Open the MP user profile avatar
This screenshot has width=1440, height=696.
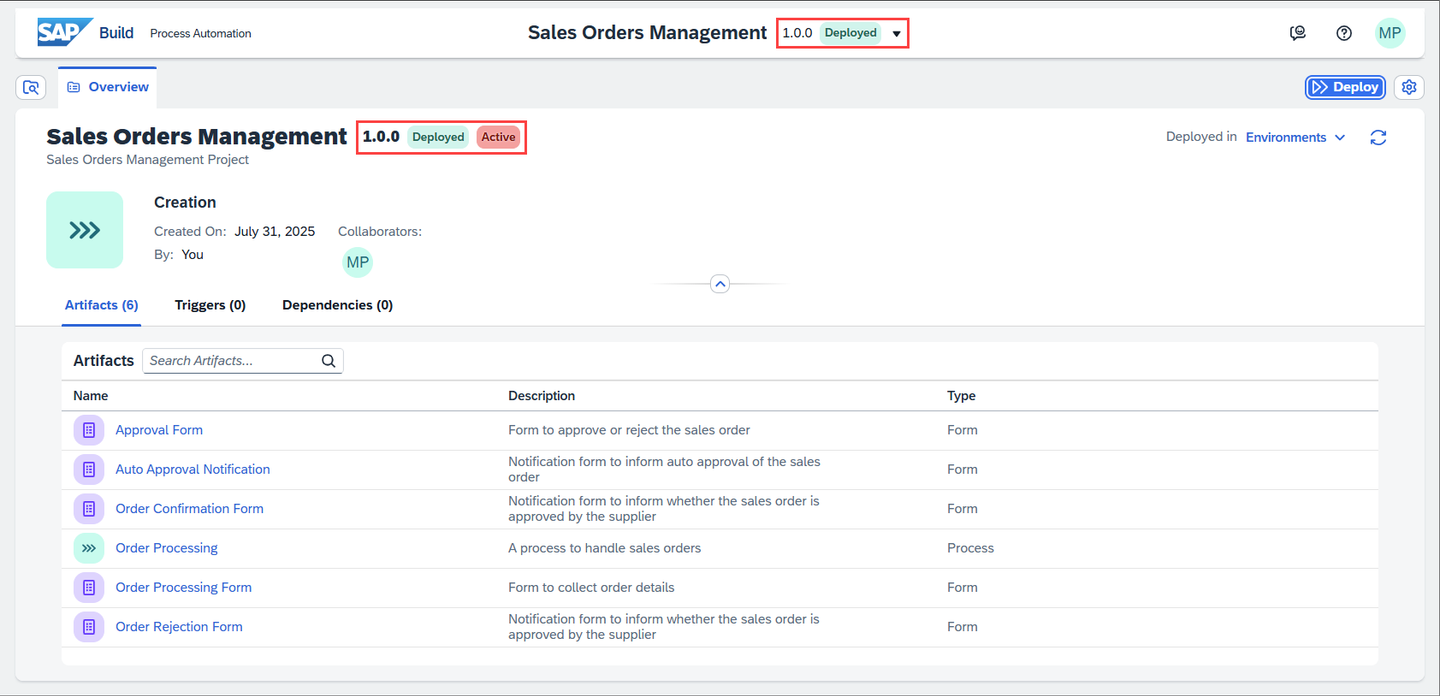coord(1390,33)
